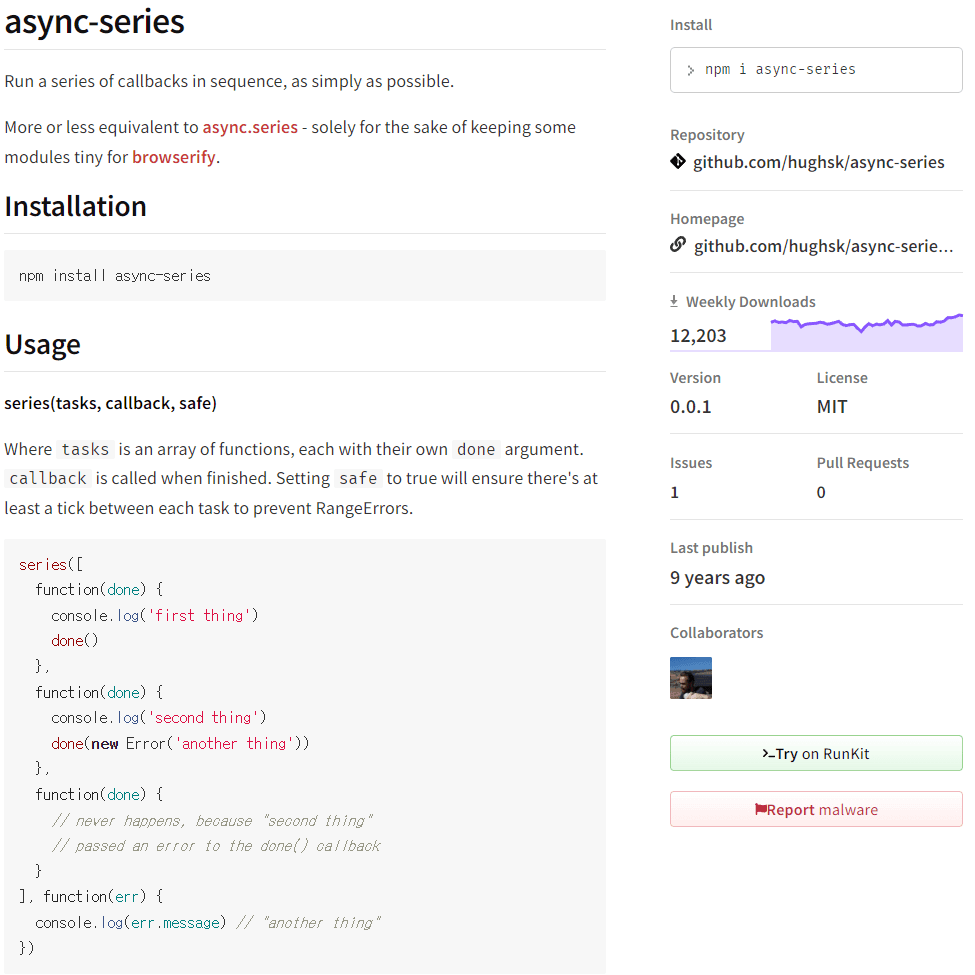Open the browserify link
Image resolution: width=975 pixels, height=975 pixels.
tap(173, 157)
